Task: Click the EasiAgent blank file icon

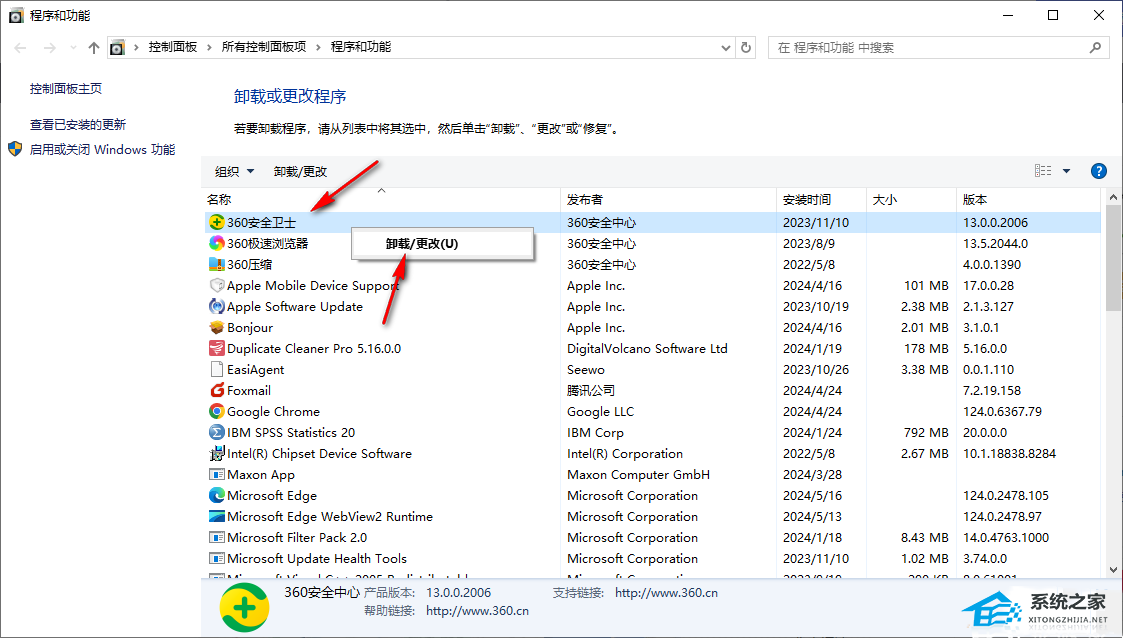Action: [216, 369]
